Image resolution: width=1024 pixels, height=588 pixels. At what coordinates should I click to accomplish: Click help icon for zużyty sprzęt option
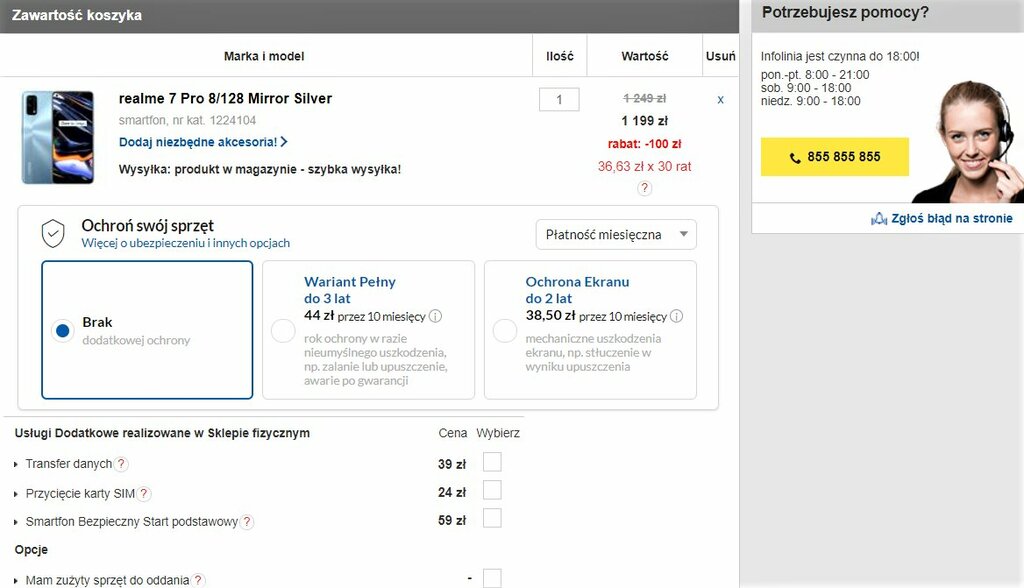pos(198,580)
